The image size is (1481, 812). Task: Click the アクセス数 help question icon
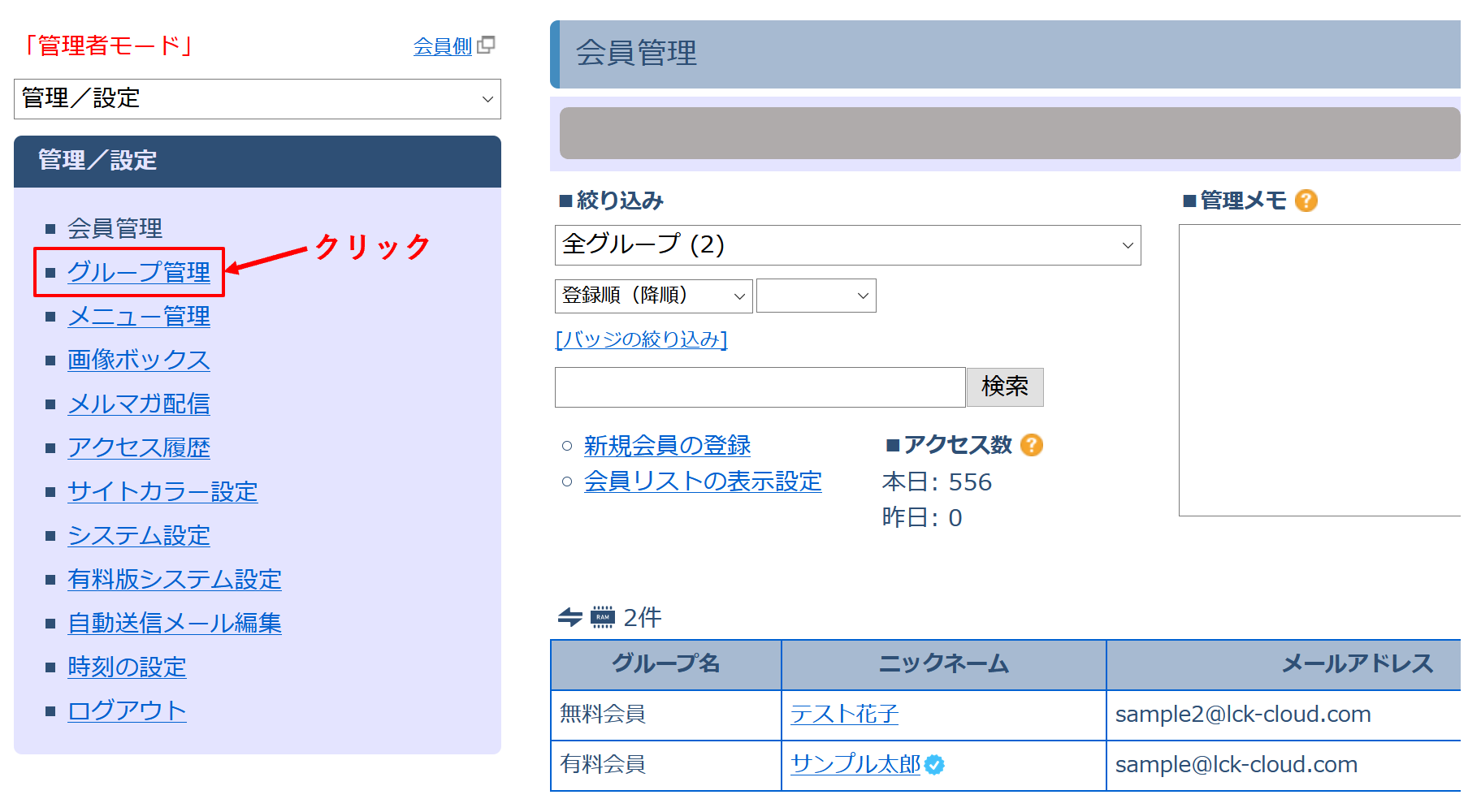pos(1032,445)
